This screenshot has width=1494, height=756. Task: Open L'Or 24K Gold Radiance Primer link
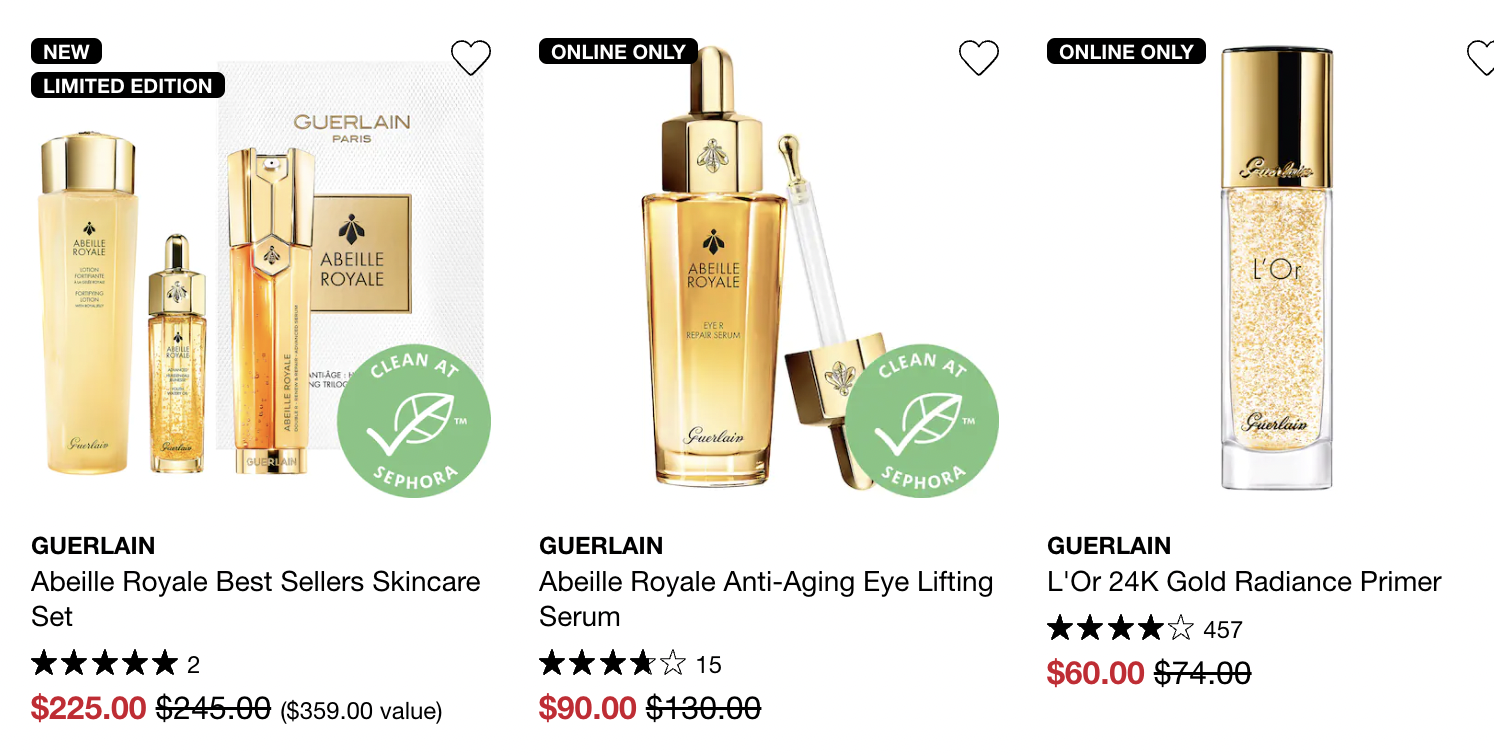pos(1244,581)
